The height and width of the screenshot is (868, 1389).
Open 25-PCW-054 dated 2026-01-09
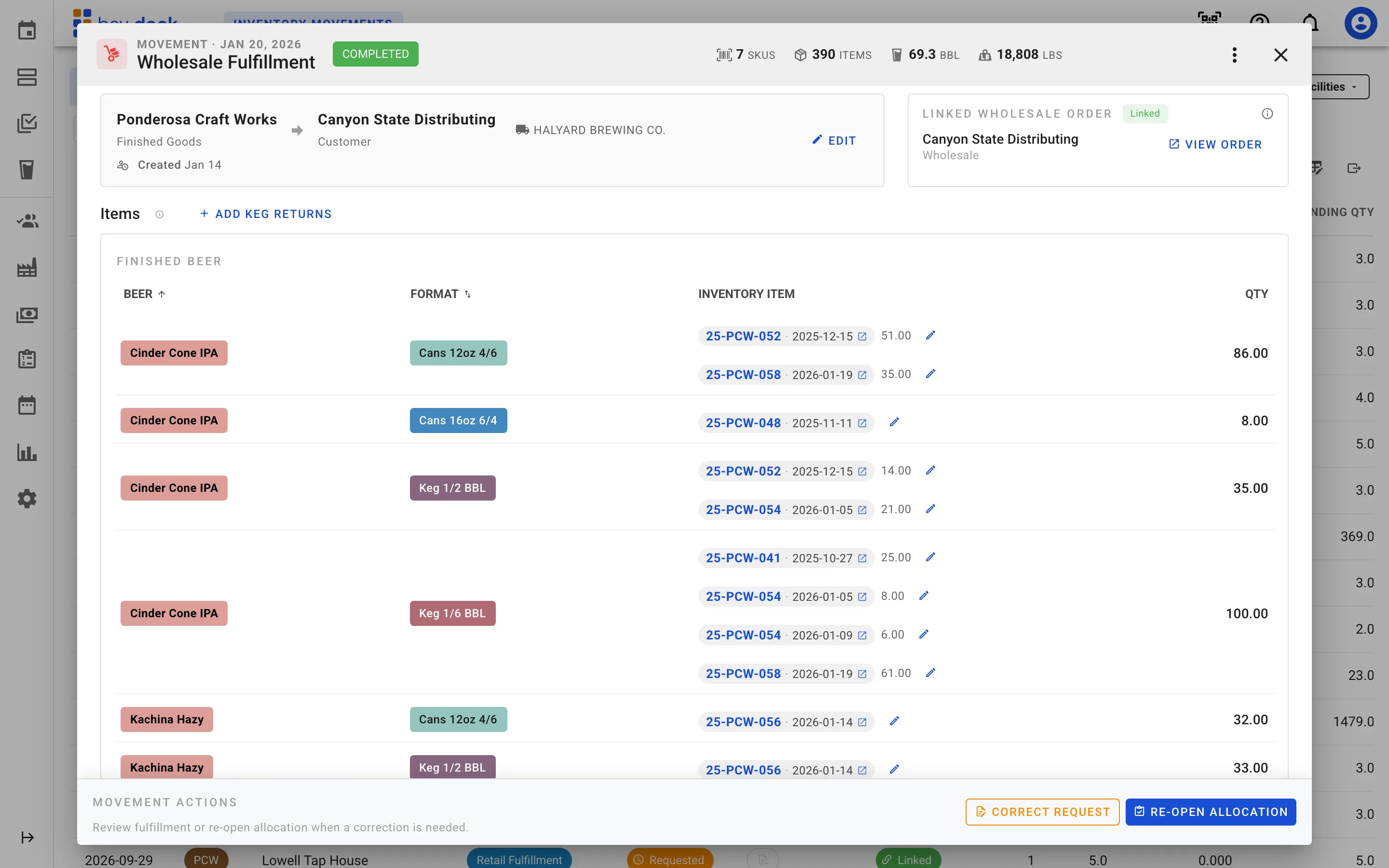[x=785, y=636]
